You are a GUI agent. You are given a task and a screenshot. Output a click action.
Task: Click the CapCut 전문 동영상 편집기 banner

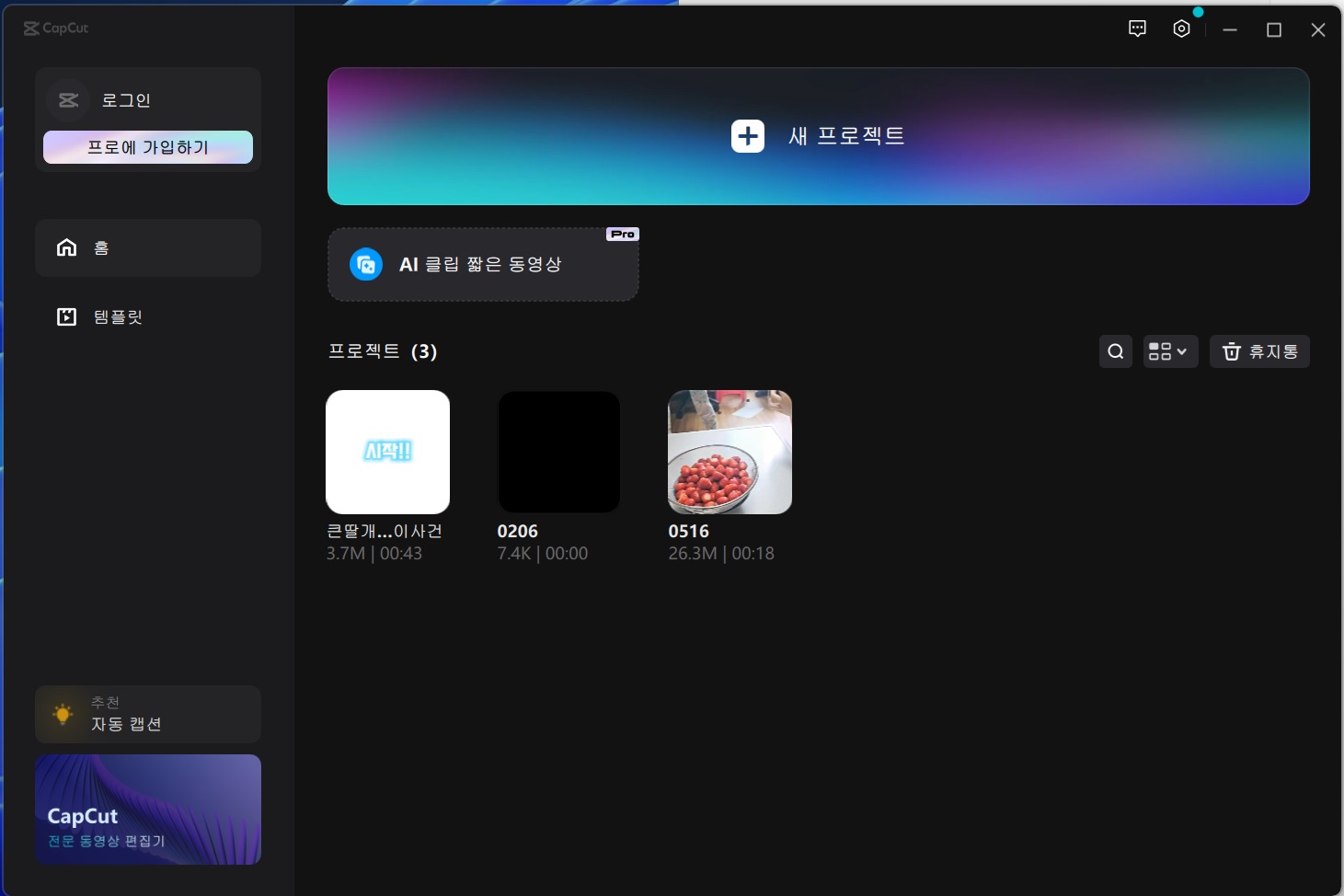point(148,810)
